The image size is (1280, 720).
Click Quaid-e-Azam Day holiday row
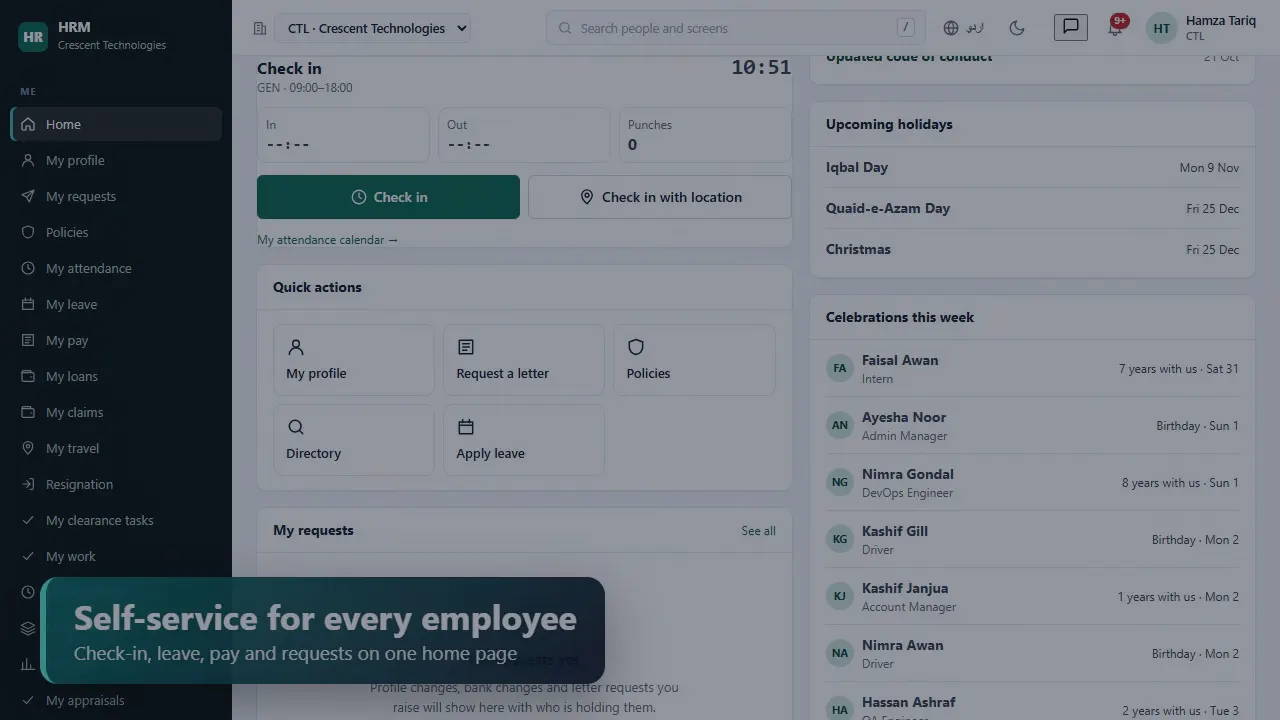tap(1032, 208)
